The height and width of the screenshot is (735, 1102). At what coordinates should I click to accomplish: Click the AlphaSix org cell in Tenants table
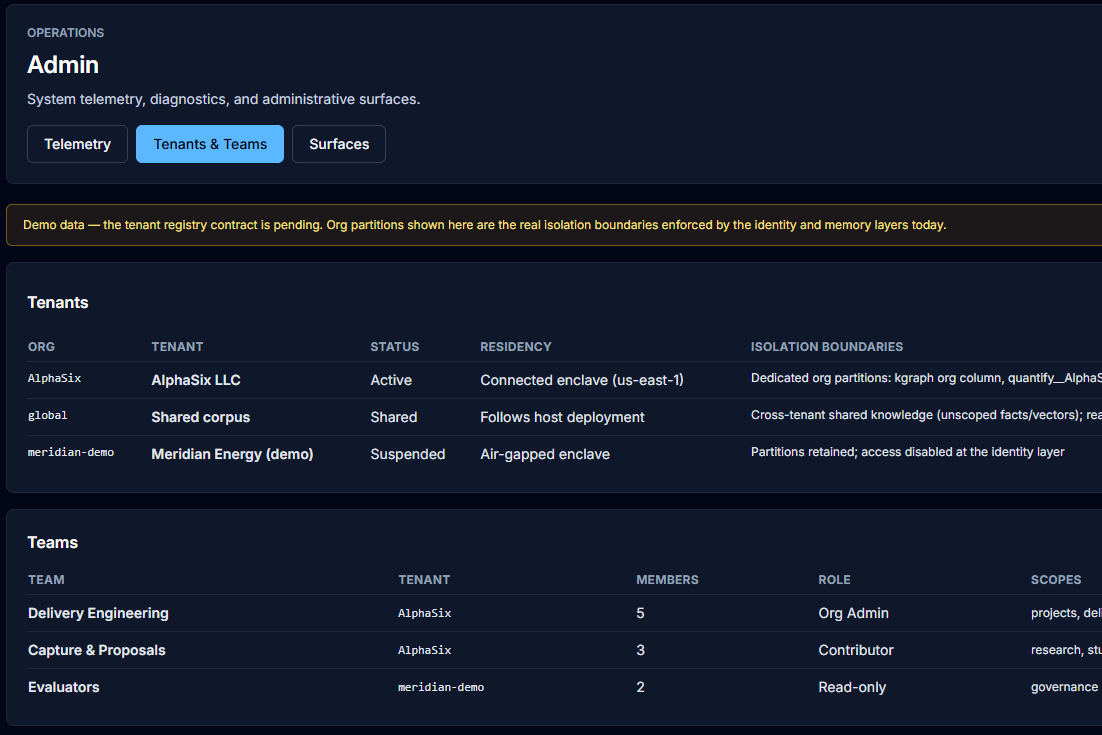point(55,378)
